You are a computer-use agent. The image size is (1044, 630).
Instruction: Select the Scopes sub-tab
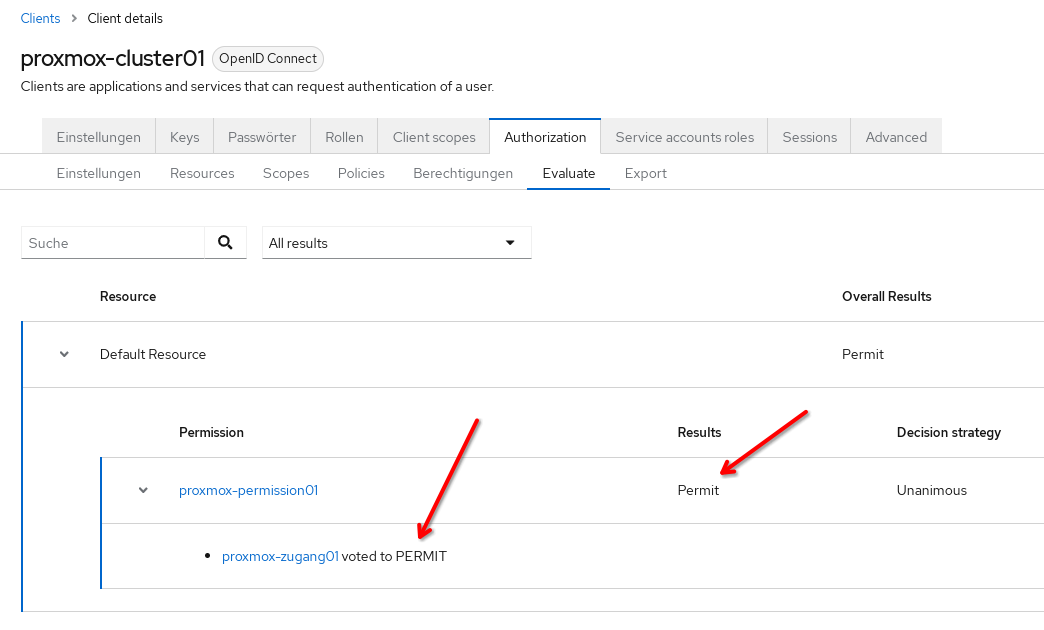click(x=286, y=173)
